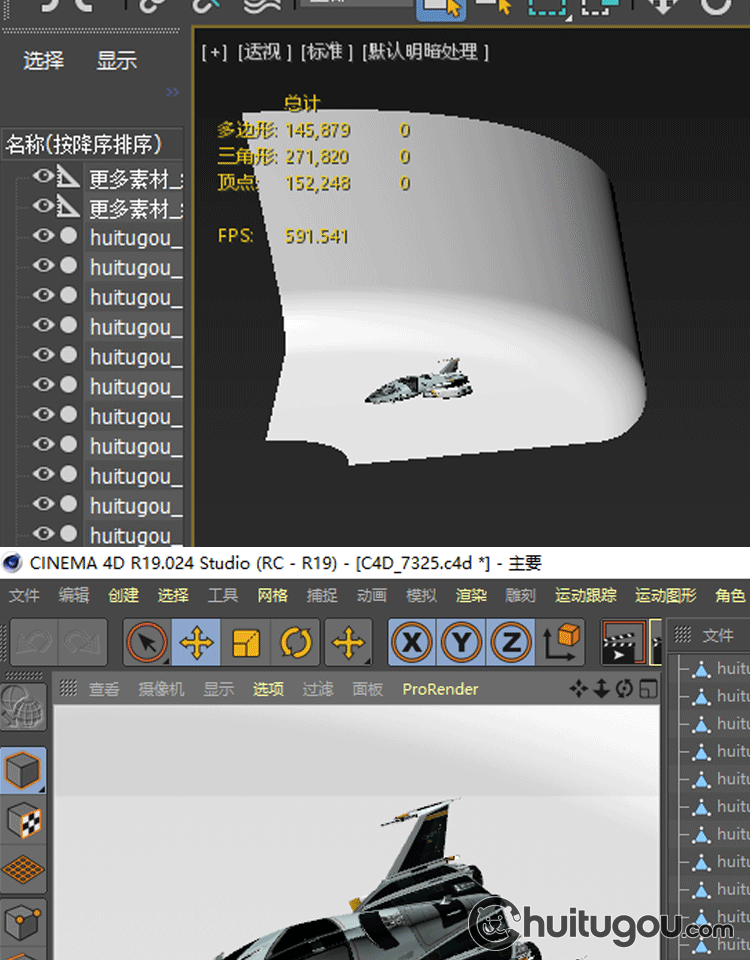Pick the Rotate tool in Cinema 4D toolbar
Screen dimensions: 750x960
coord(296,642)
